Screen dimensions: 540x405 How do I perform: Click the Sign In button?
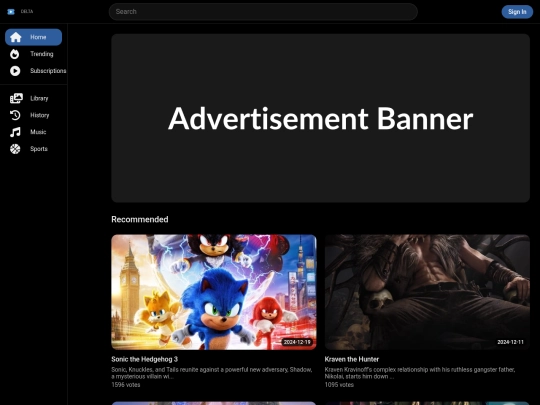pyautogui.click(x=517, y=12)
